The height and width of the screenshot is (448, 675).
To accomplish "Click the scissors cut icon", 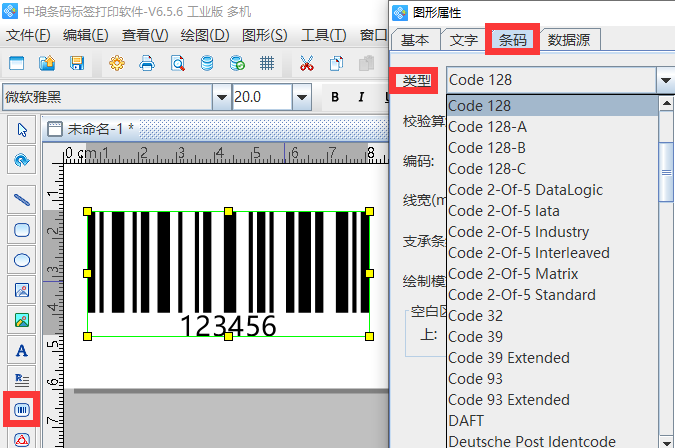I will 306,64.
